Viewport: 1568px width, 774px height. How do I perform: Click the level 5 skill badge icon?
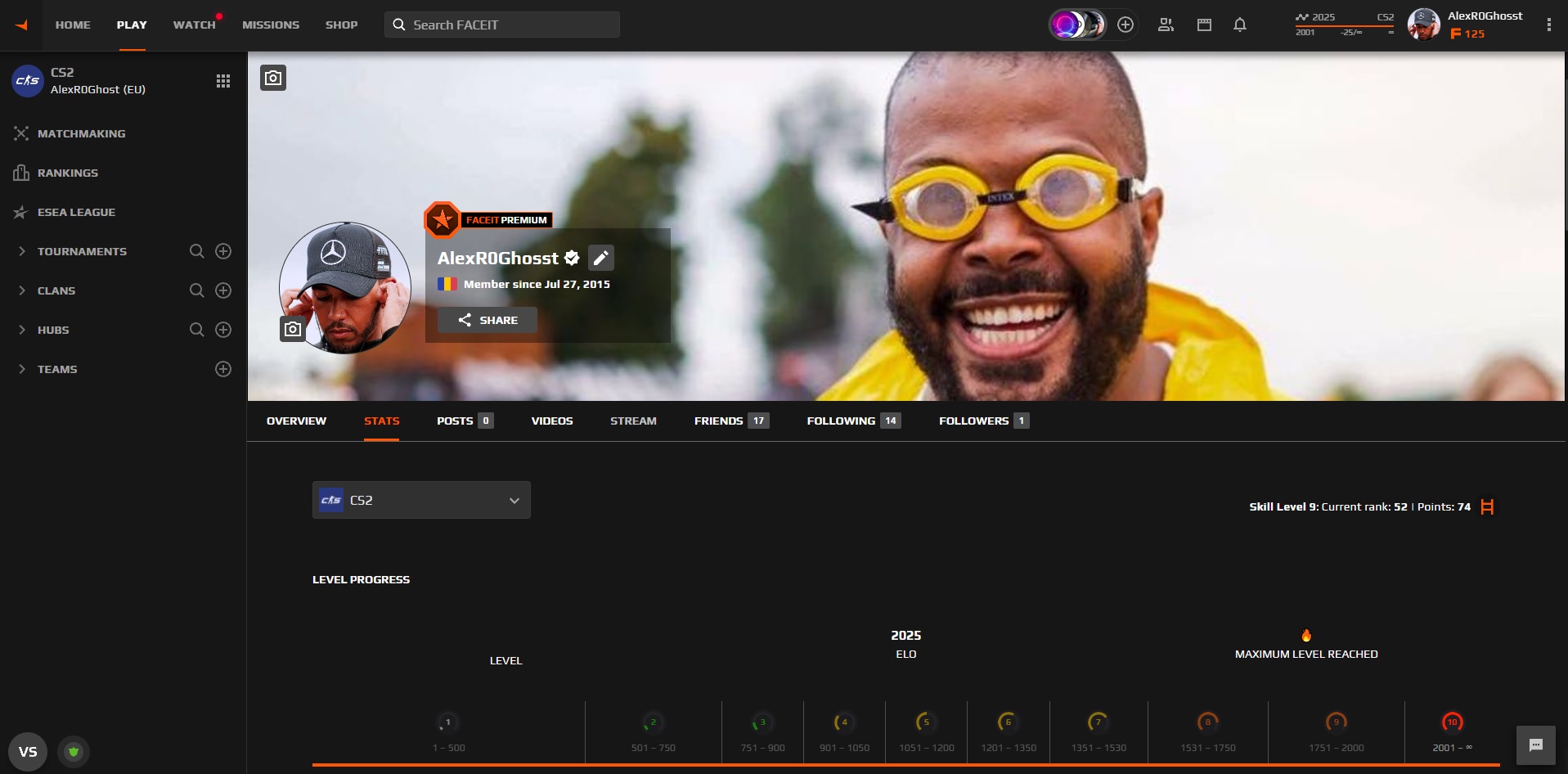pyautogui.click(x=926, y=722)
